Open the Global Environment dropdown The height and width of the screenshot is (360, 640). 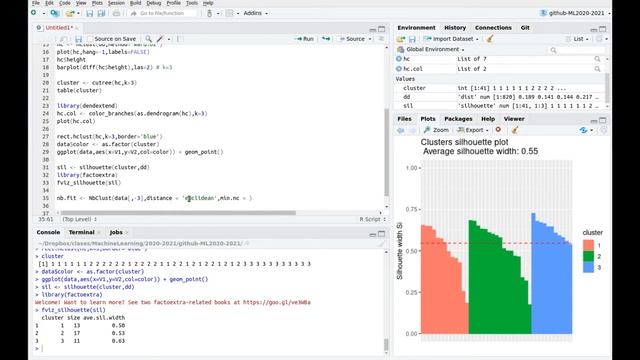click(431, 49)
